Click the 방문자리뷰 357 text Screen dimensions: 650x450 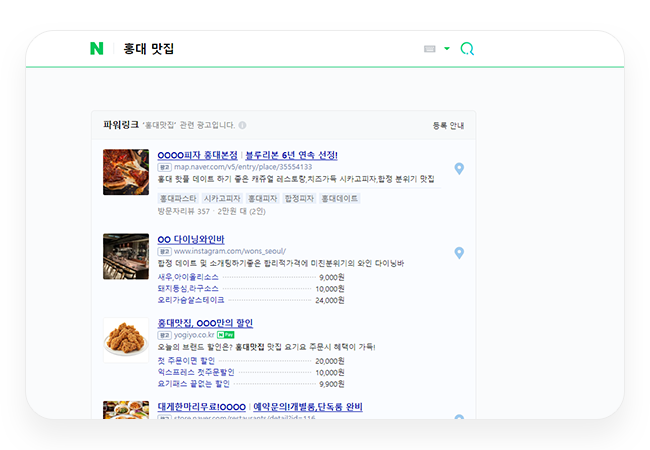pos(184,211)
